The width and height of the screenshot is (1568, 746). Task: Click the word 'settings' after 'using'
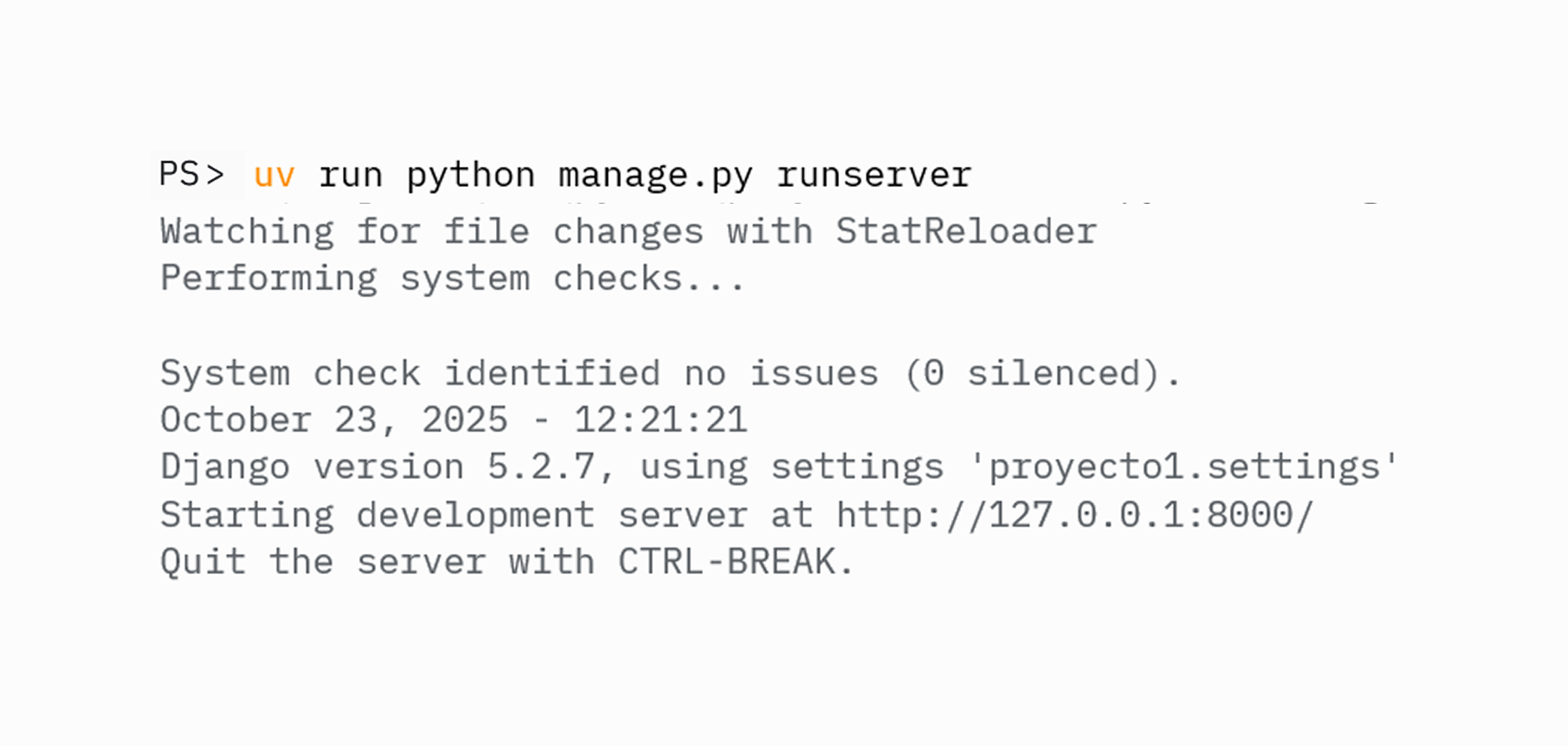(x=857, y=467)
